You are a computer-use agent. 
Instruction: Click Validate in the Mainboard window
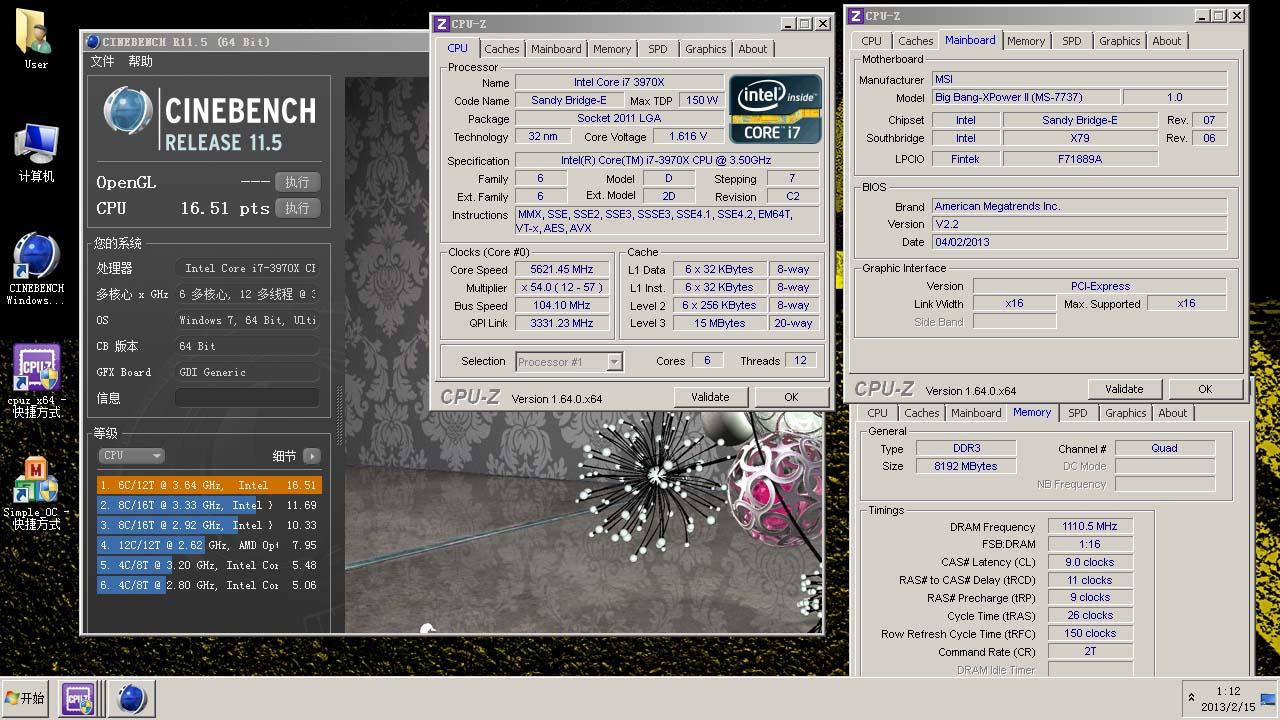[1124, 389]
